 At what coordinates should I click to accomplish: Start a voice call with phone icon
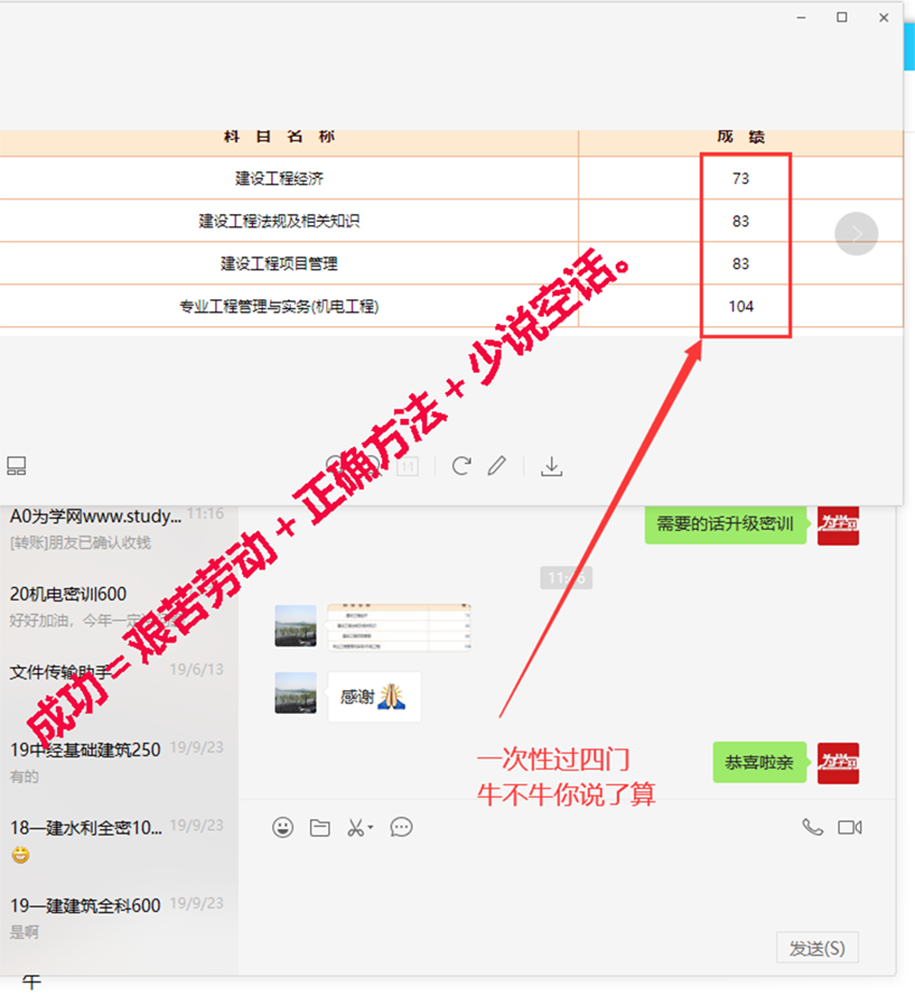tap(813, 827)
